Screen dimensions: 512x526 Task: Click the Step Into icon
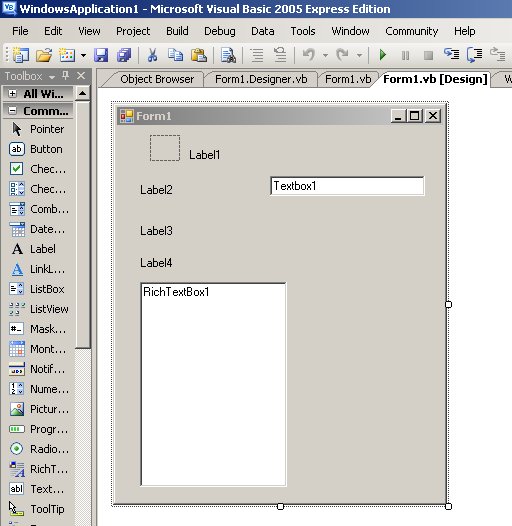click(x=451, y=54)
